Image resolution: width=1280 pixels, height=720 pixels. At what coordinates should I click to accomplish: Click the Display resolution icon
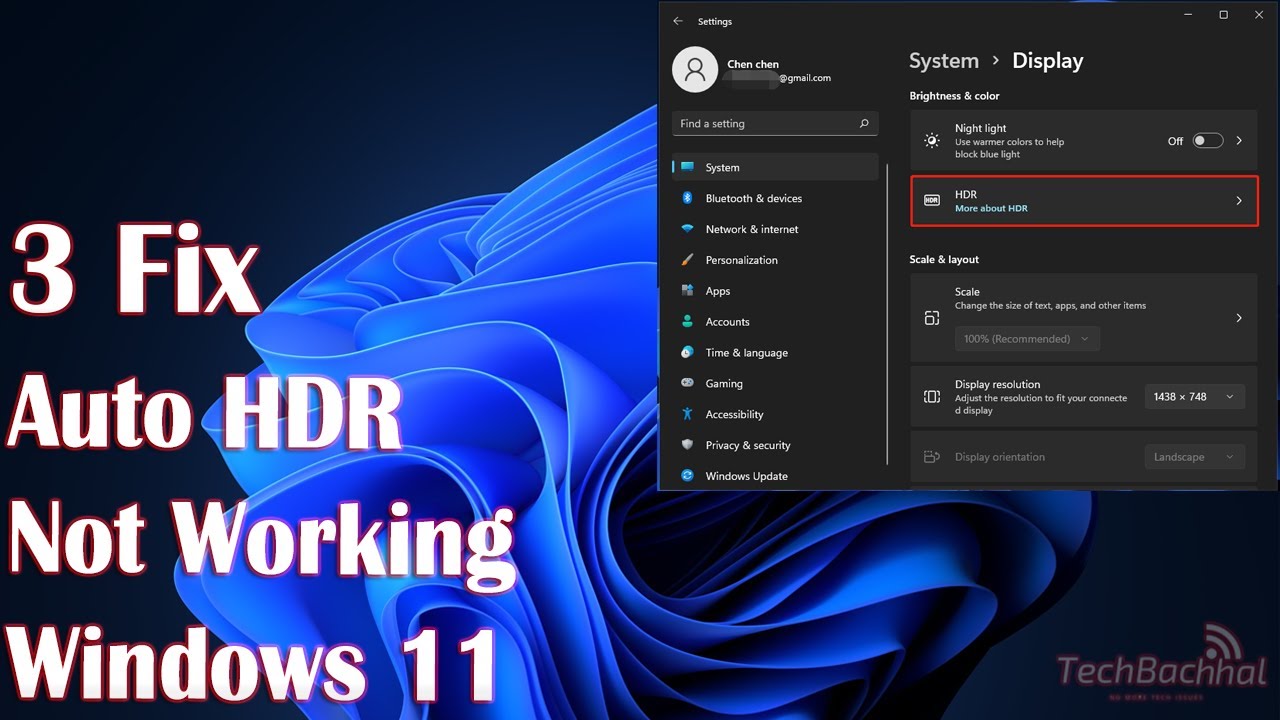pyautogui.click(x=932, y=397)
